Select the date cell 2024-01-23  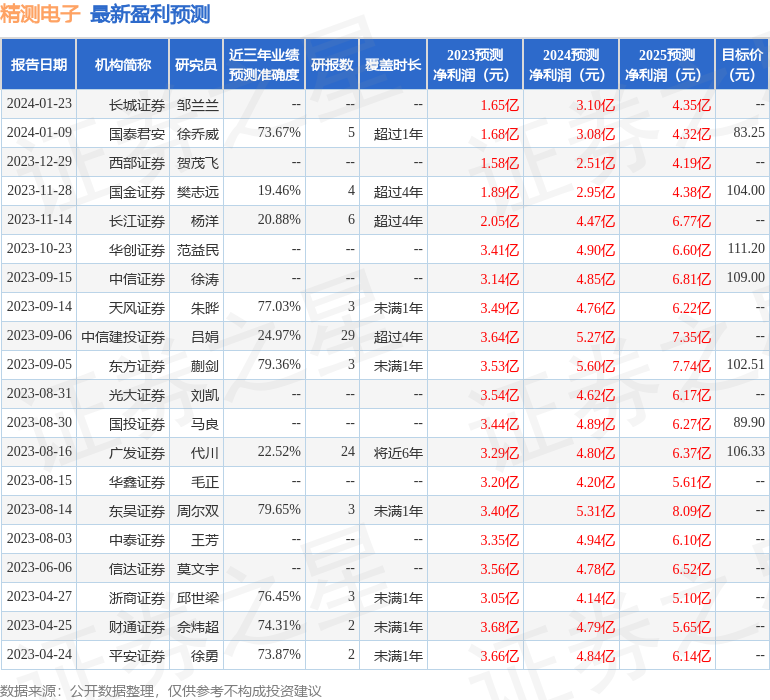point(39,104)
